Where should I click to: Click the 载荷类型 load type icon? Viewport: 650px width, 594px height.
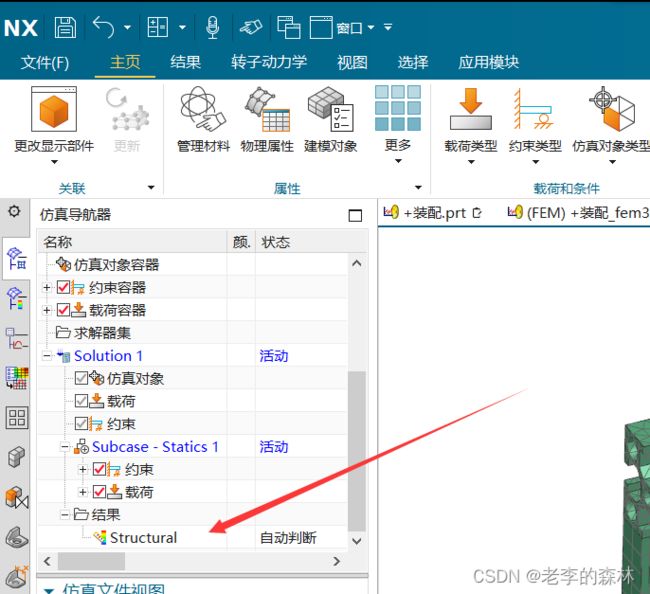(x=471, y=109)
